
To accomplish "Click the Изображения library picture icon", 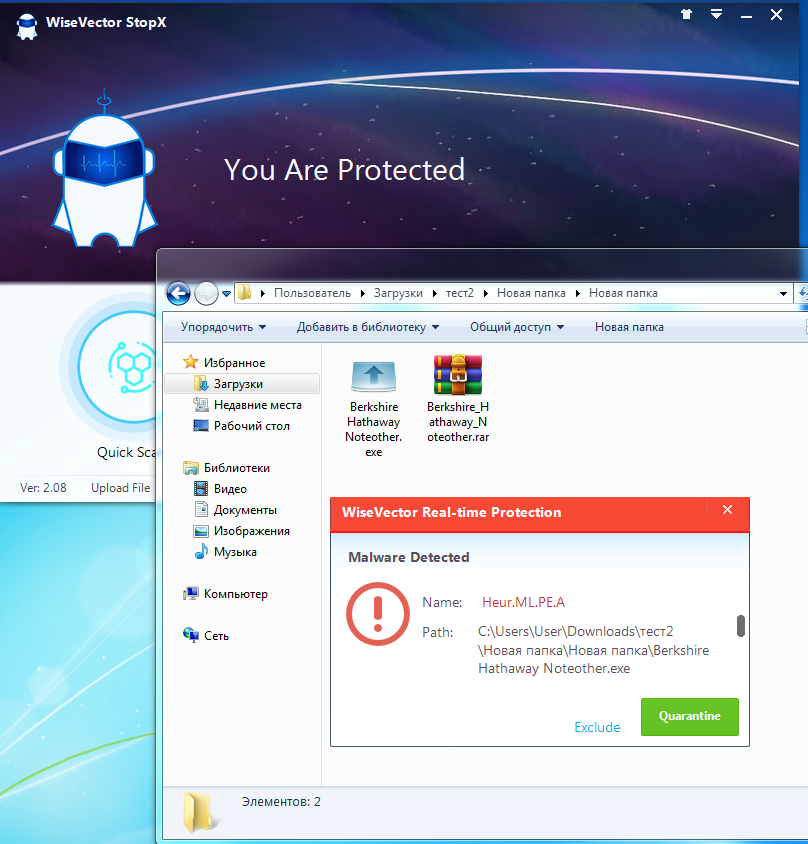I will [201, 531].
